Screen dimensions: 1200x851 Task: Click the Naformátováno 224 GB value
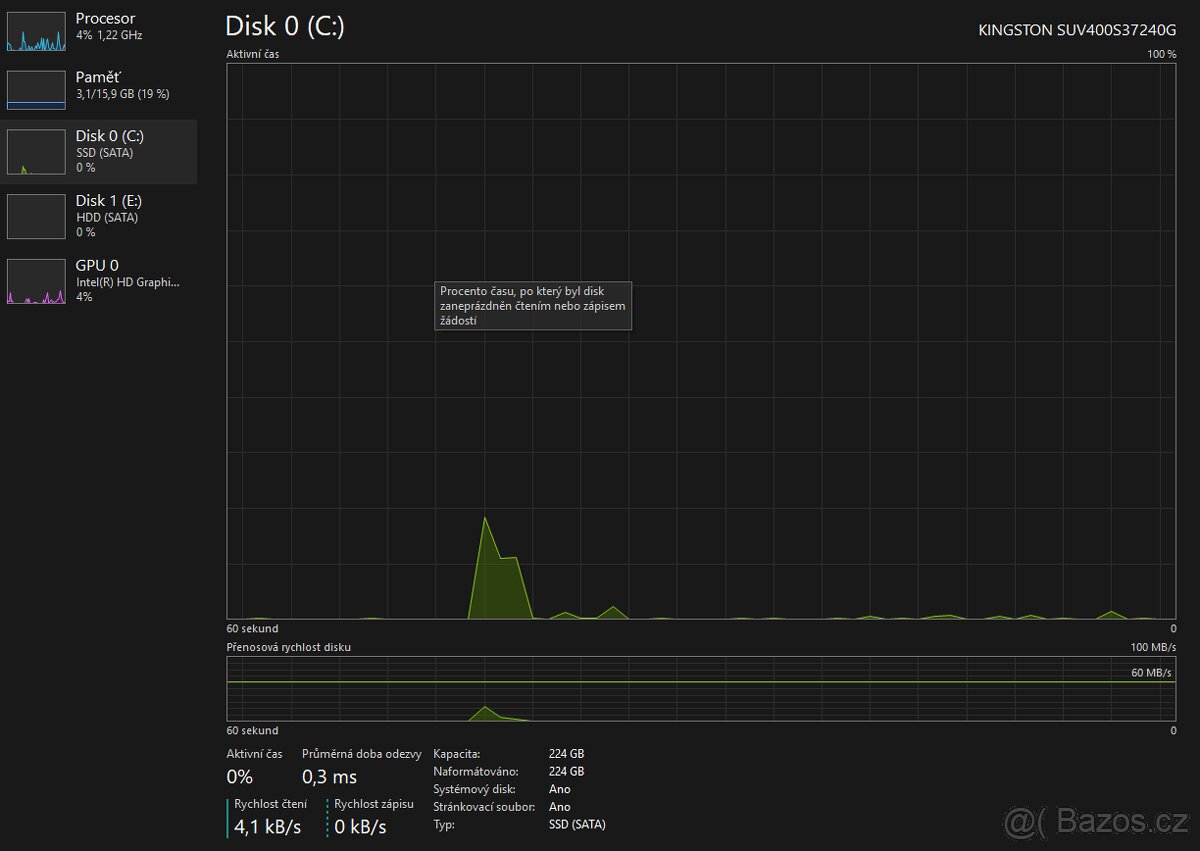(x=566, y=771)
